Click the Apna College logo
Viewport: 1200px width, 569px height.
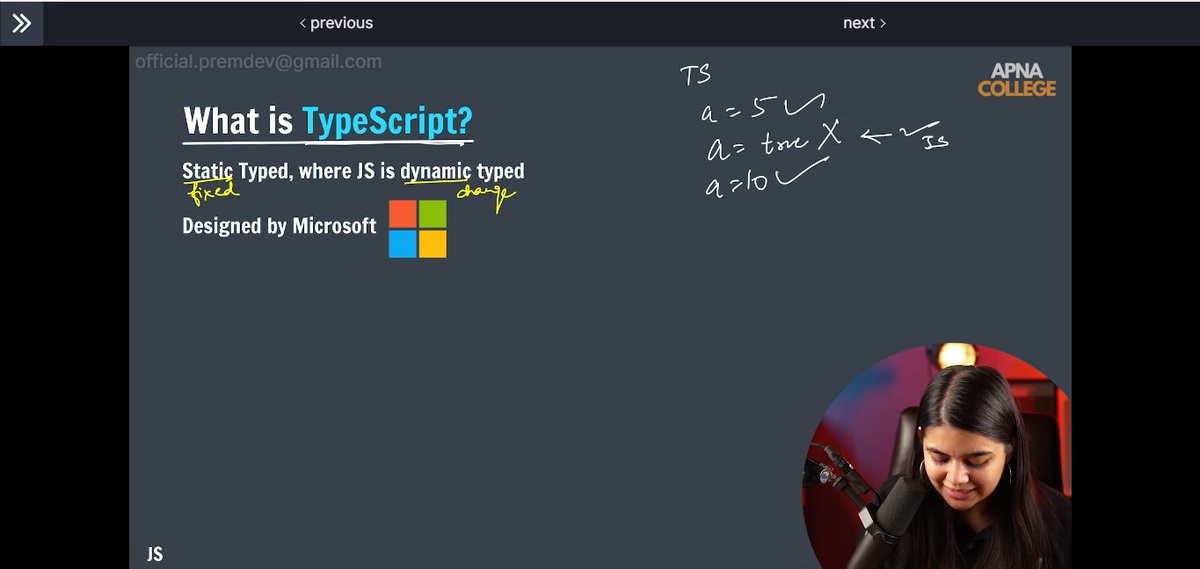[1016, 80]
